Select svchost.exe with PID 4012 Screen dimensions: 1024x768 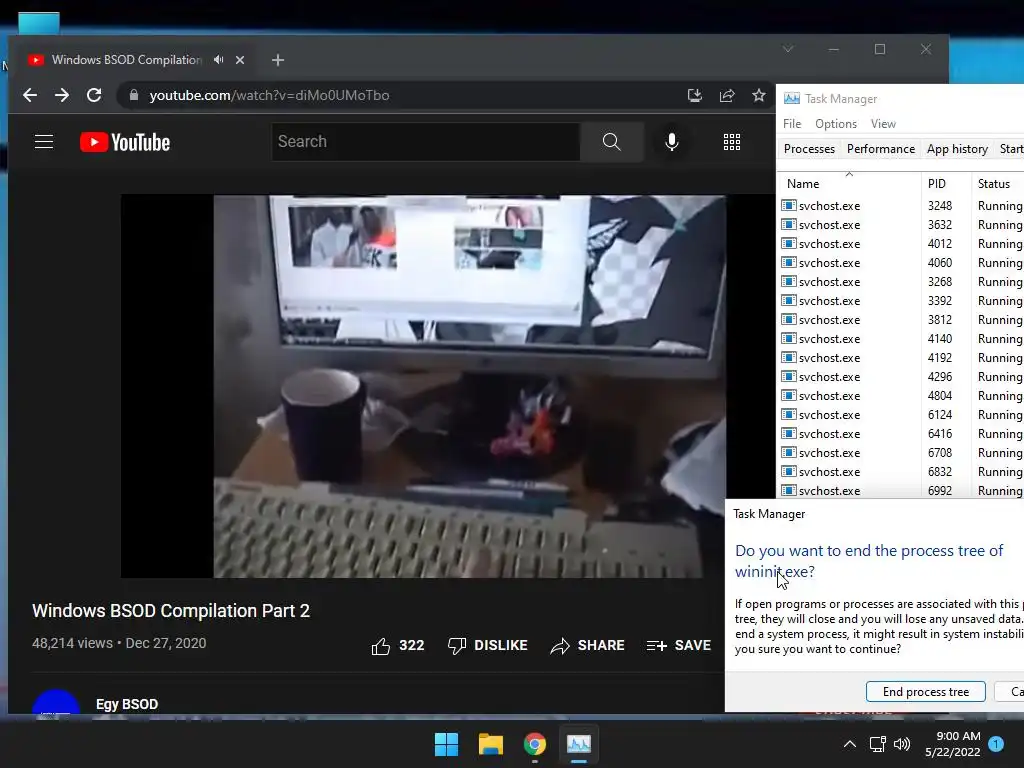pos(901,244)
